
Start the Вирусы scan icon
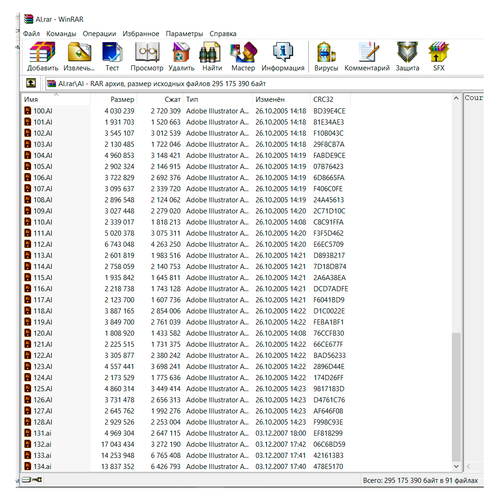tap(326, 52)
